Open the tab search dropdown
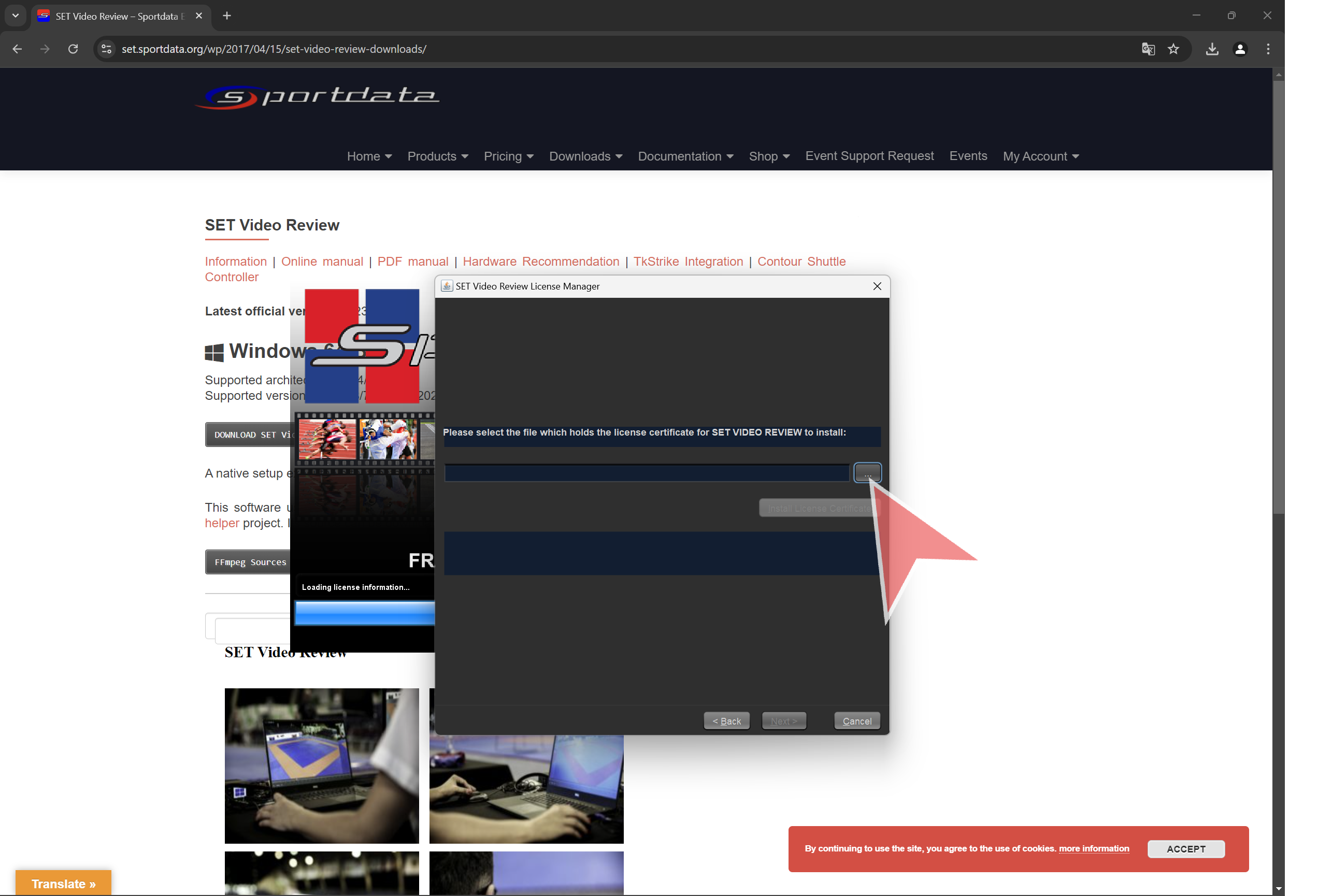Screen dimensions: 1332x896 16,16
